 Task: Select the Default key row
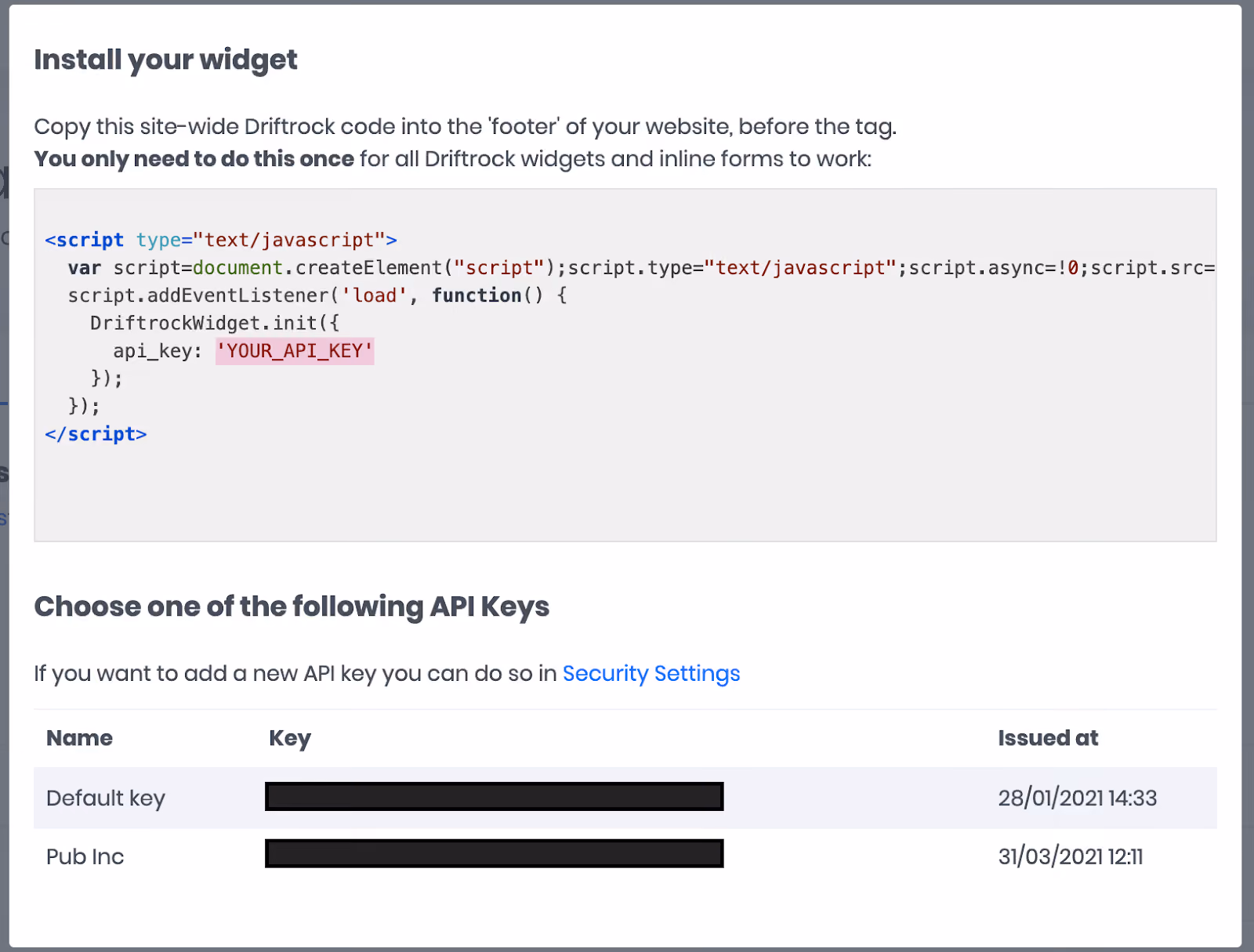(625, 798)
